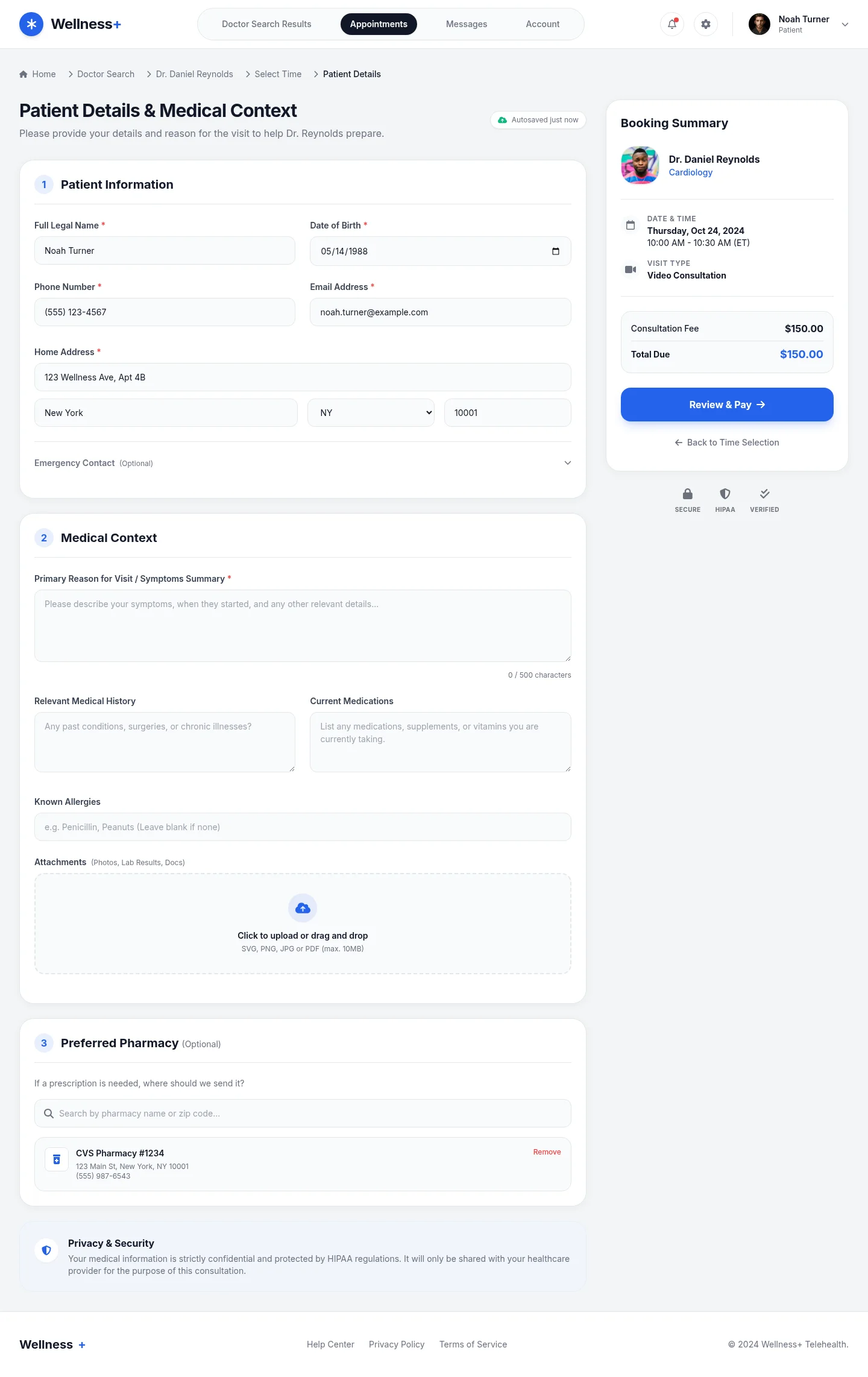Screen dimensions: 868x1377
Task: Click the back arrow in Back to Time Selection
Action: [679, 443]
